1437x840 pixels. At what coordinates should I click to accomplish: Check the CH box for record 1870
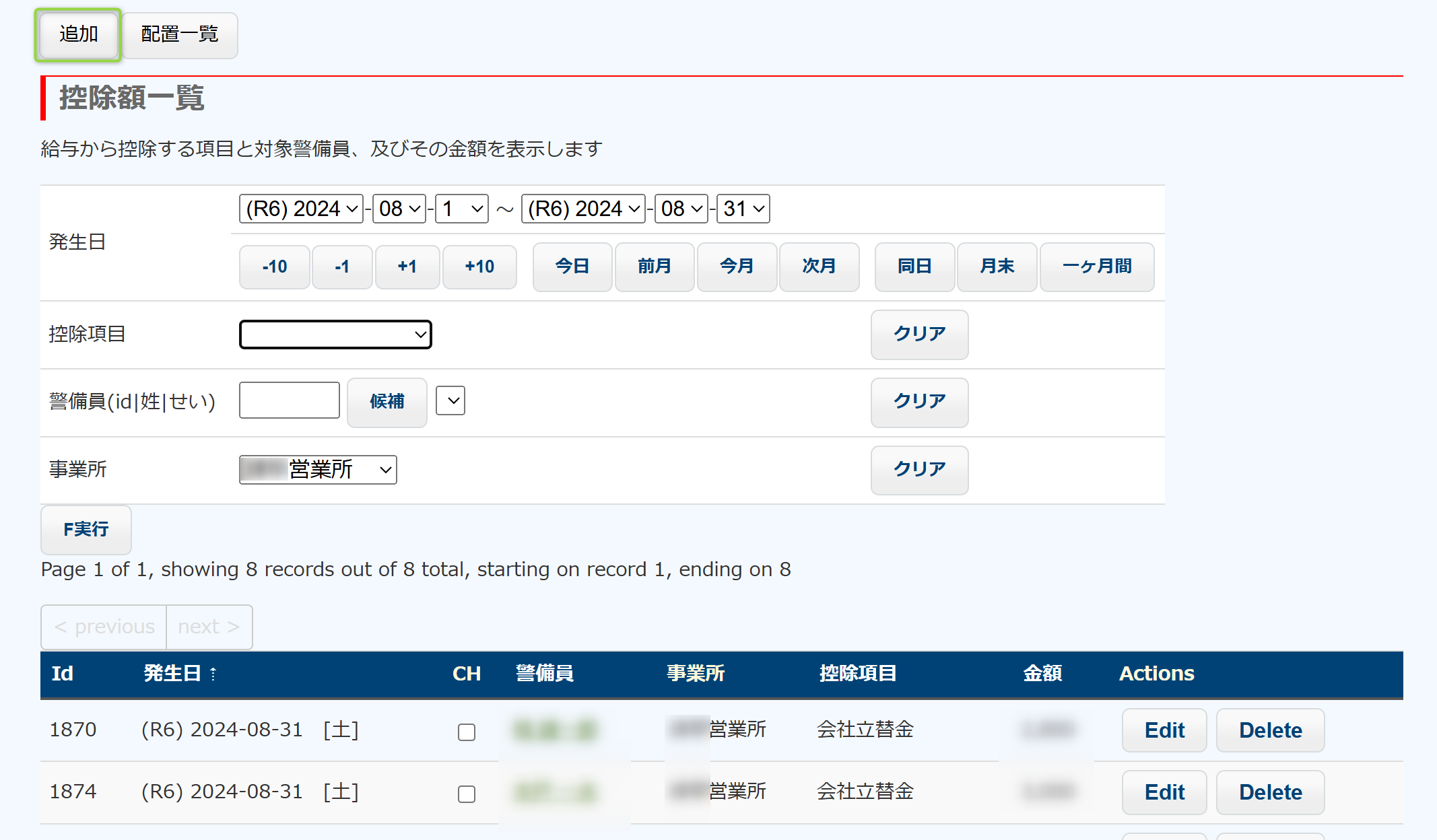click(467, 732)
